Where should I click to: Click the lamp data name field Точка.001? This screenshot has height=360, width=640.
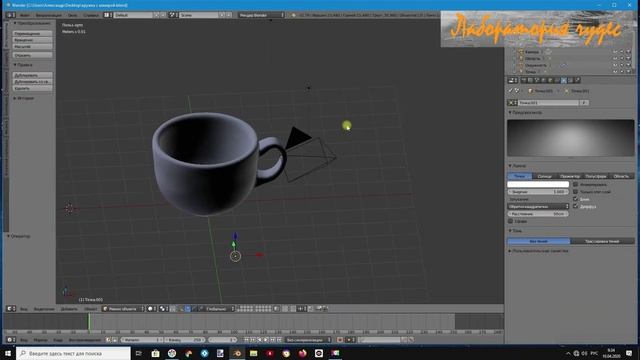coord(548,103)
